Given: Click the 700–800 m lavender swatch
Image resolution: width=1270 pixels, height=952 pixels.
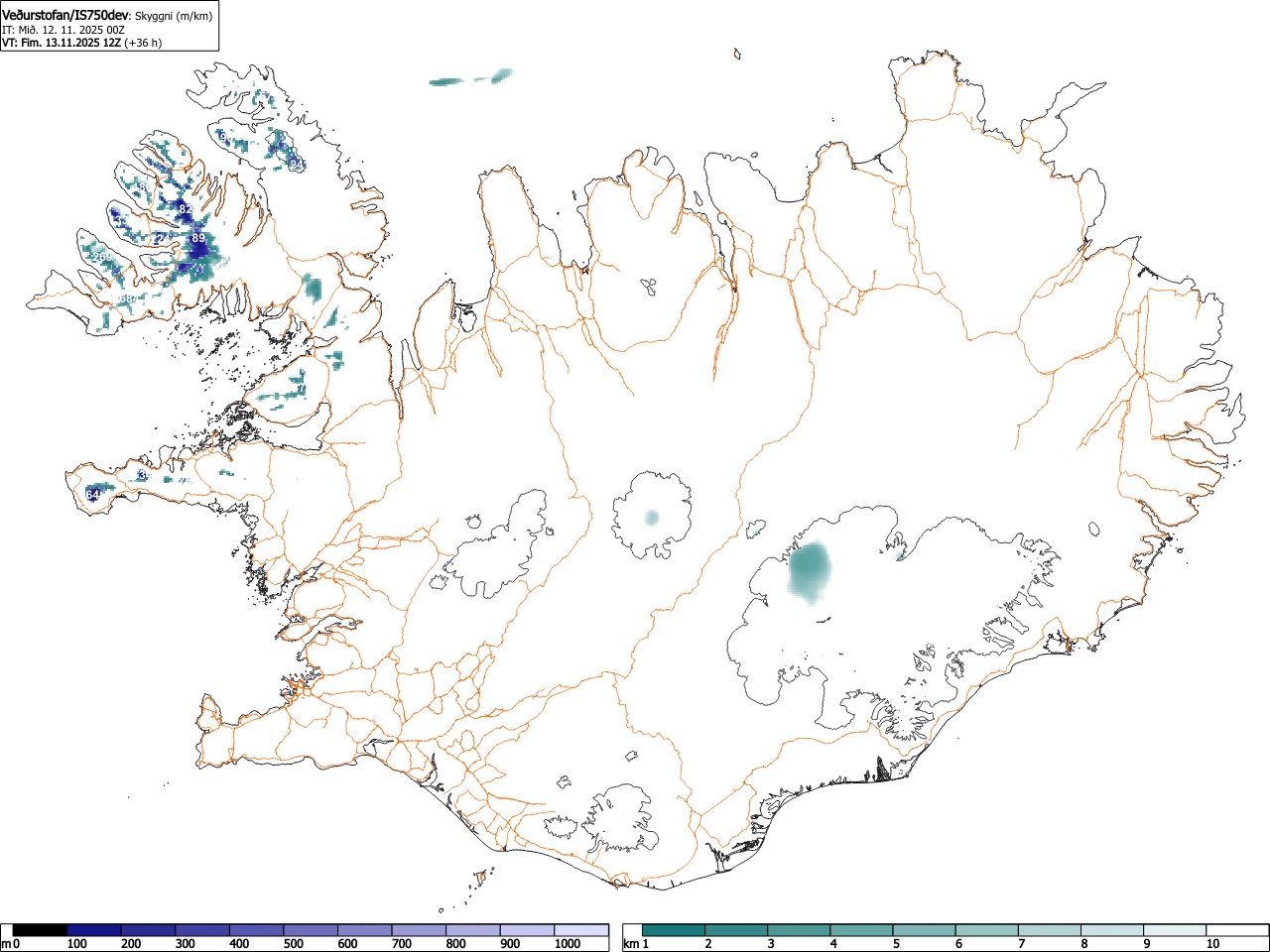Looking at the screenshot, I should [419, 930].
